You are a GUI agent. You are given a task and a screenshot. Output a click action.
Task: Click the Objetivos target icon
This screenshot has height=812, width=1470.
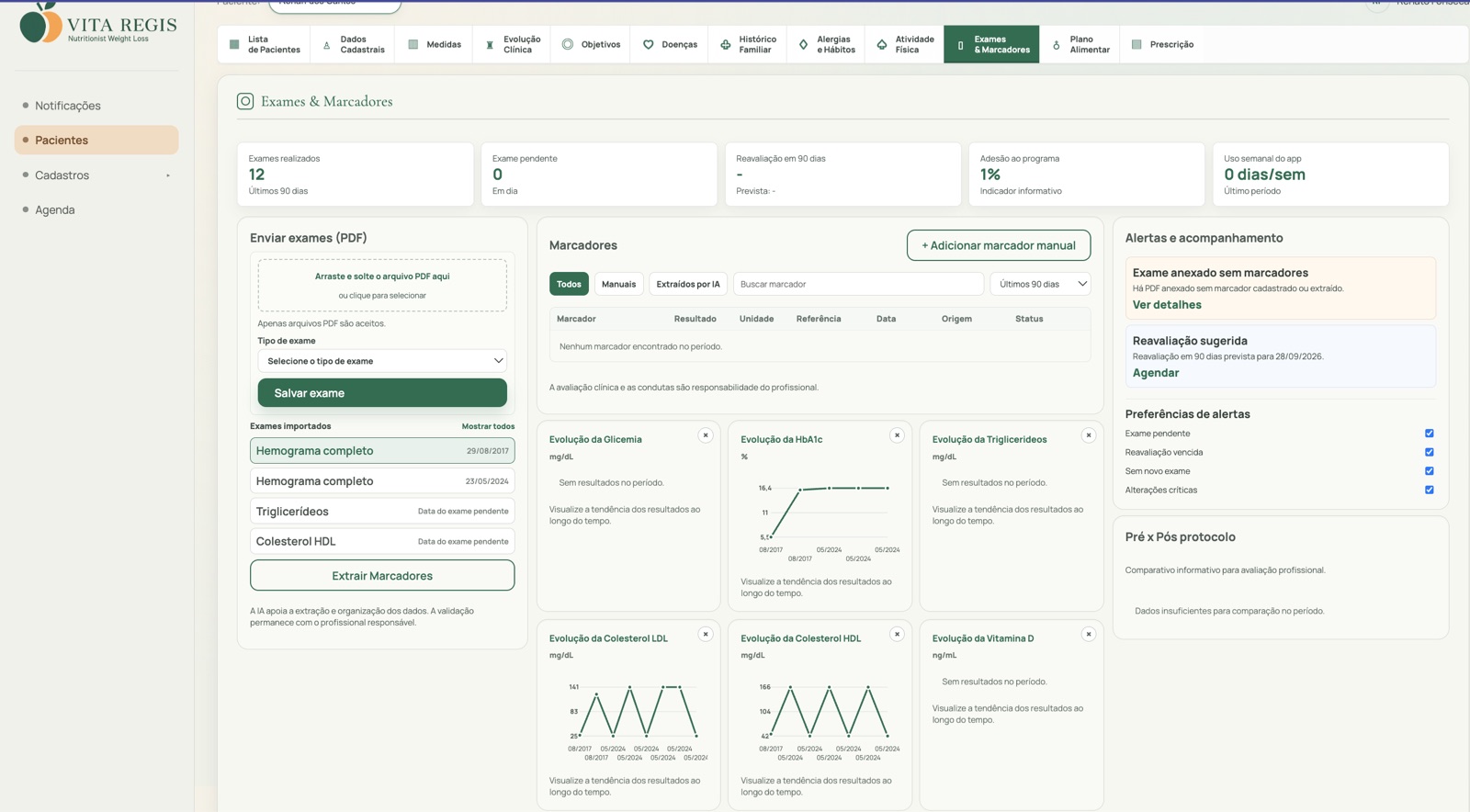point(568,44)
